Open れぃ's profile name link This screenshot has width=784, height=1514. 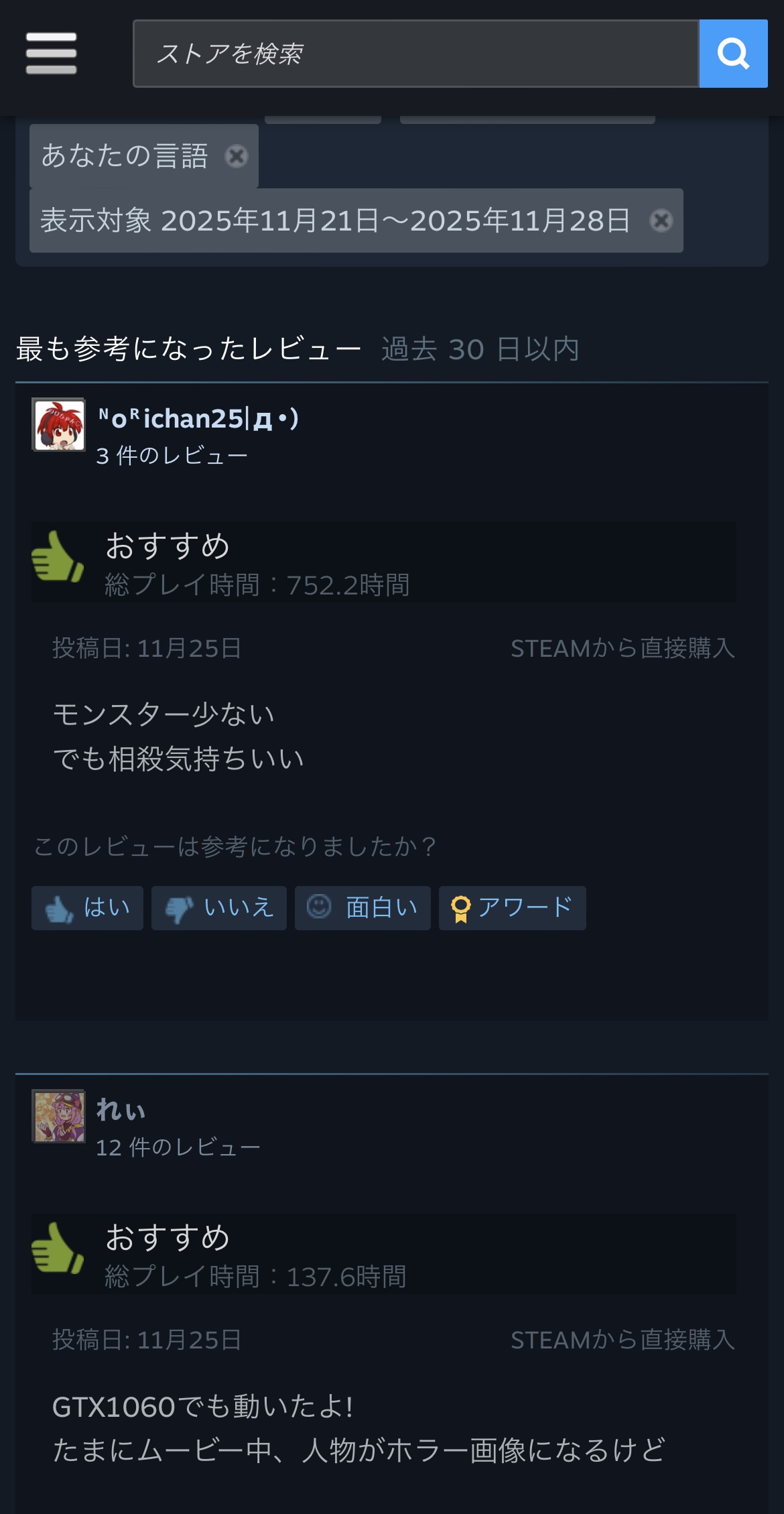121,1110
